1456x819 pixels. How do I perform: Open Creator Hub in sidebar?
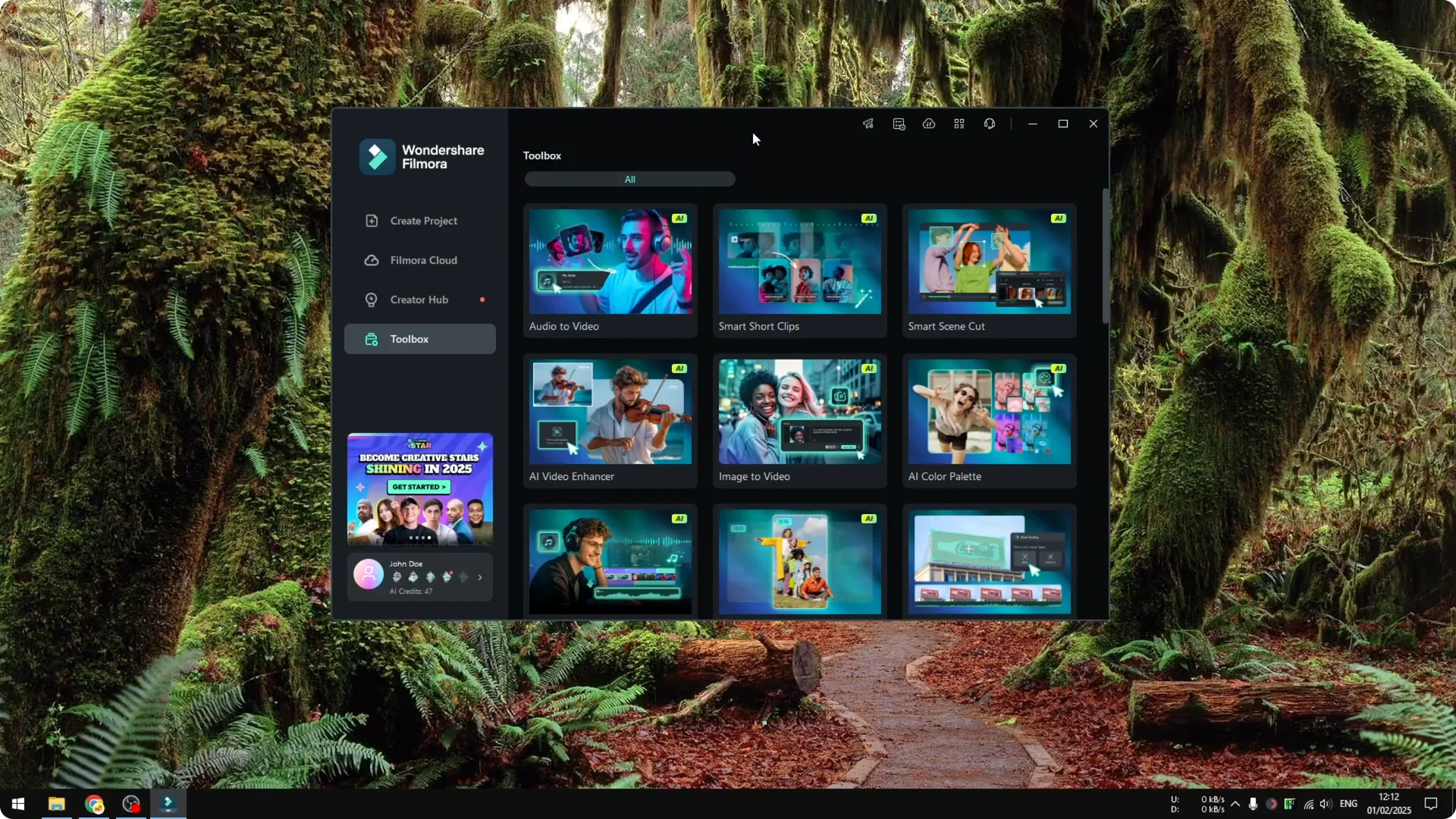click(x=419, y=300)
